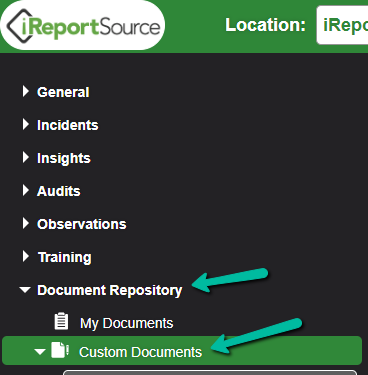Expand the Incidents section arrow
368x375 pixels.
pyautogui.click(x=26, y=124)
